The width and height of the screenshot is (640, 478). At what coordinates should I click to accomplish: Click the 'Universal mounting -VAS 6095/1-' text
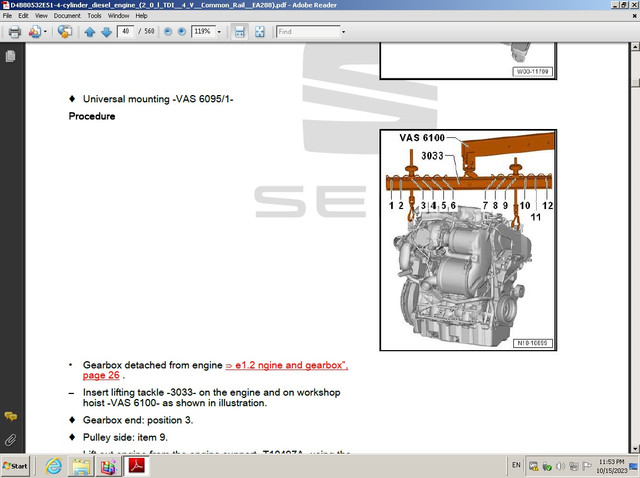point(158,99)
